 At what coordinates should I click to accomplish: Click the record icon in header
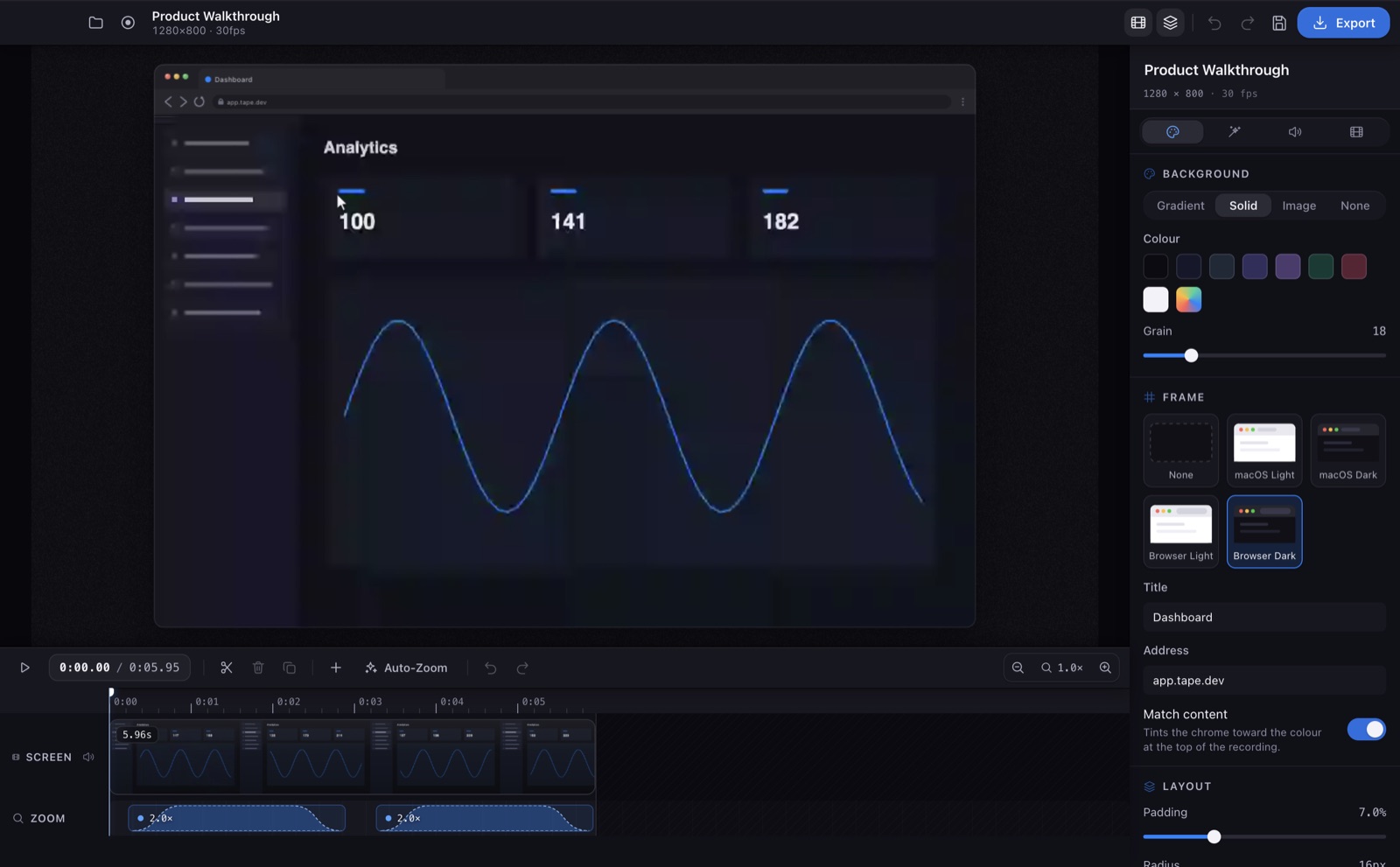(x=128, y=23)
